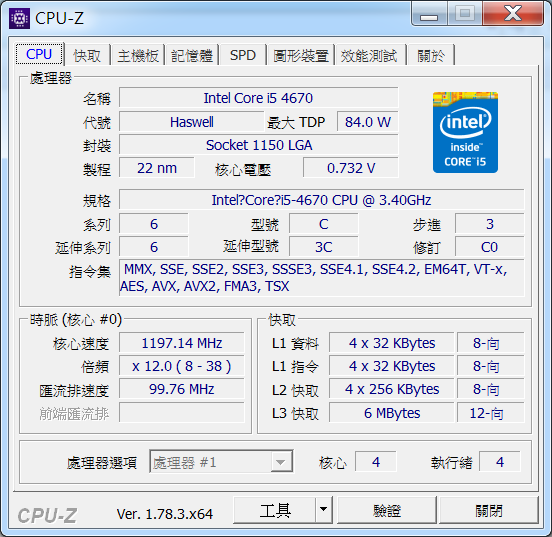
Task: Close the CPU-Z window with X
Action: click(513, 14)
